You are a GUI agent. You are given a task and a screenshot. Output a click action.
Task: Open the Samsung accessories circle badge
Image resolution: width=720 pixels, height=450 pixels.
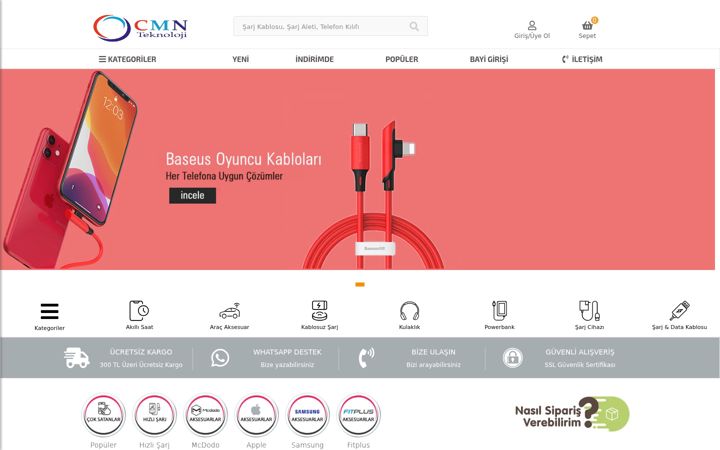click(308, 415)
